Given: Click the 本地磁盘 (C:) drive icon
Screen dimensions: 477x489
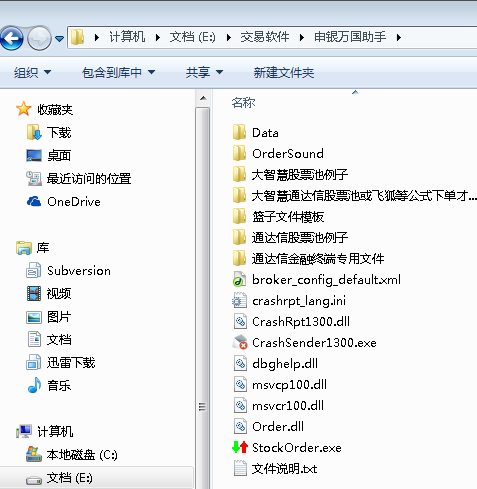Looking at the screenshot, I should pyautogui.click(x=34, y=454).
